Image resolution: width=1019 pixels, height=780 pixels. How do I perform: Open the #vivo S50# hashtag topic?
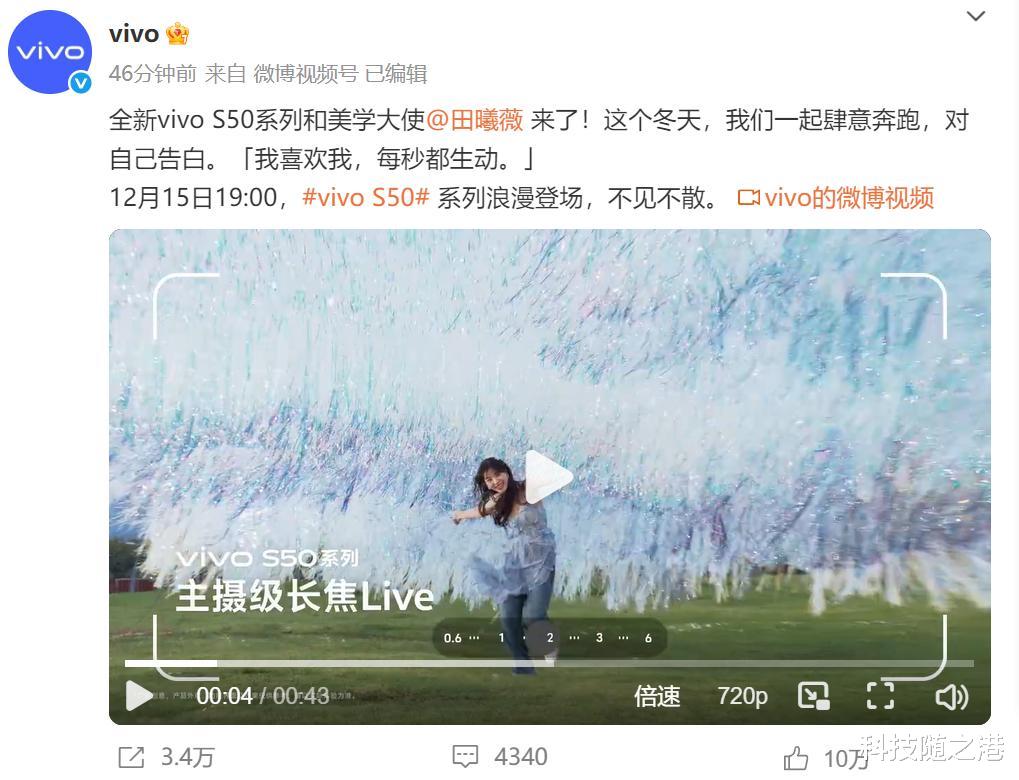[366, 197]
